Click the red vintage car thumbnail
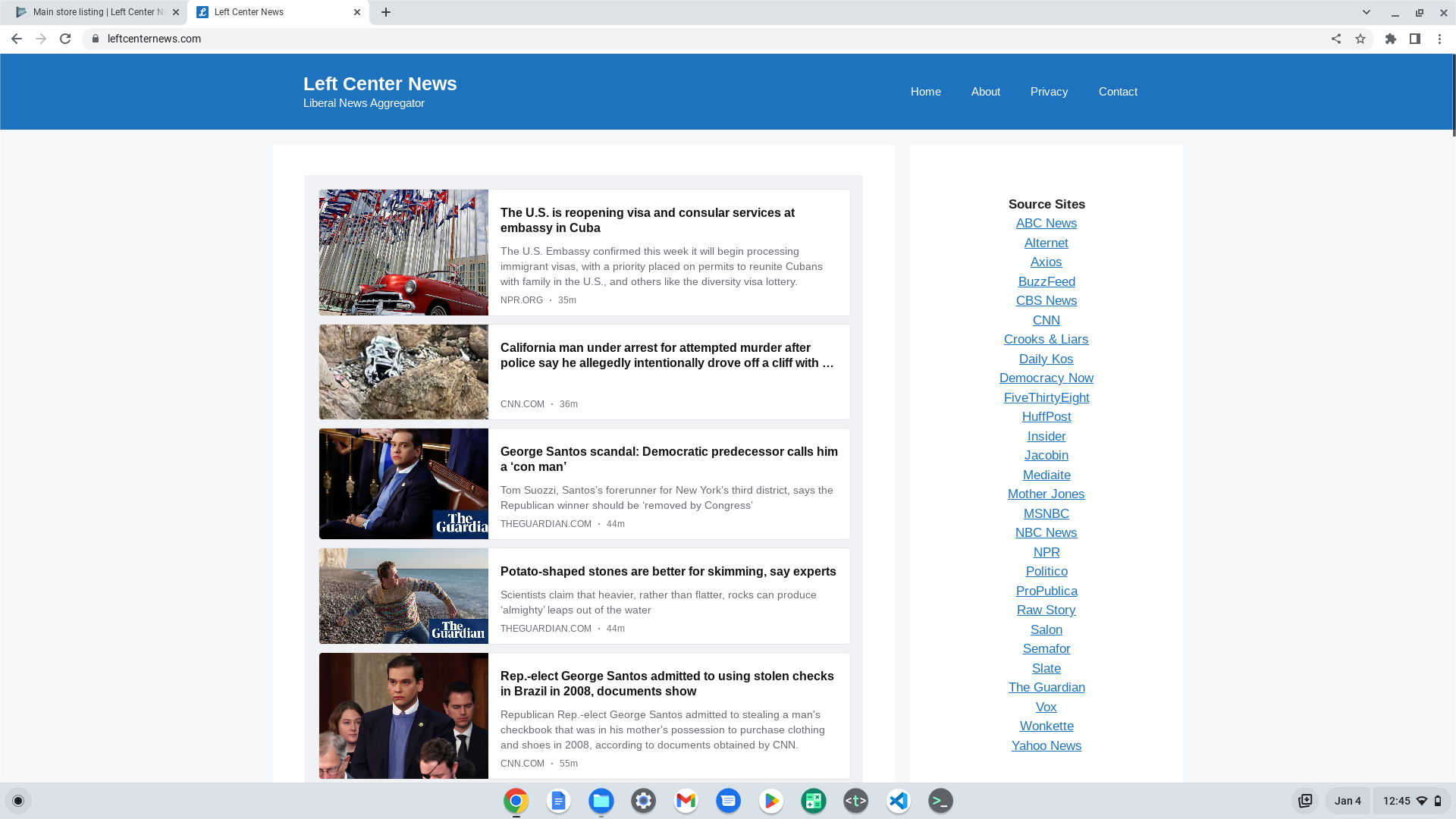1456x819 pixels. pos(403,253)
